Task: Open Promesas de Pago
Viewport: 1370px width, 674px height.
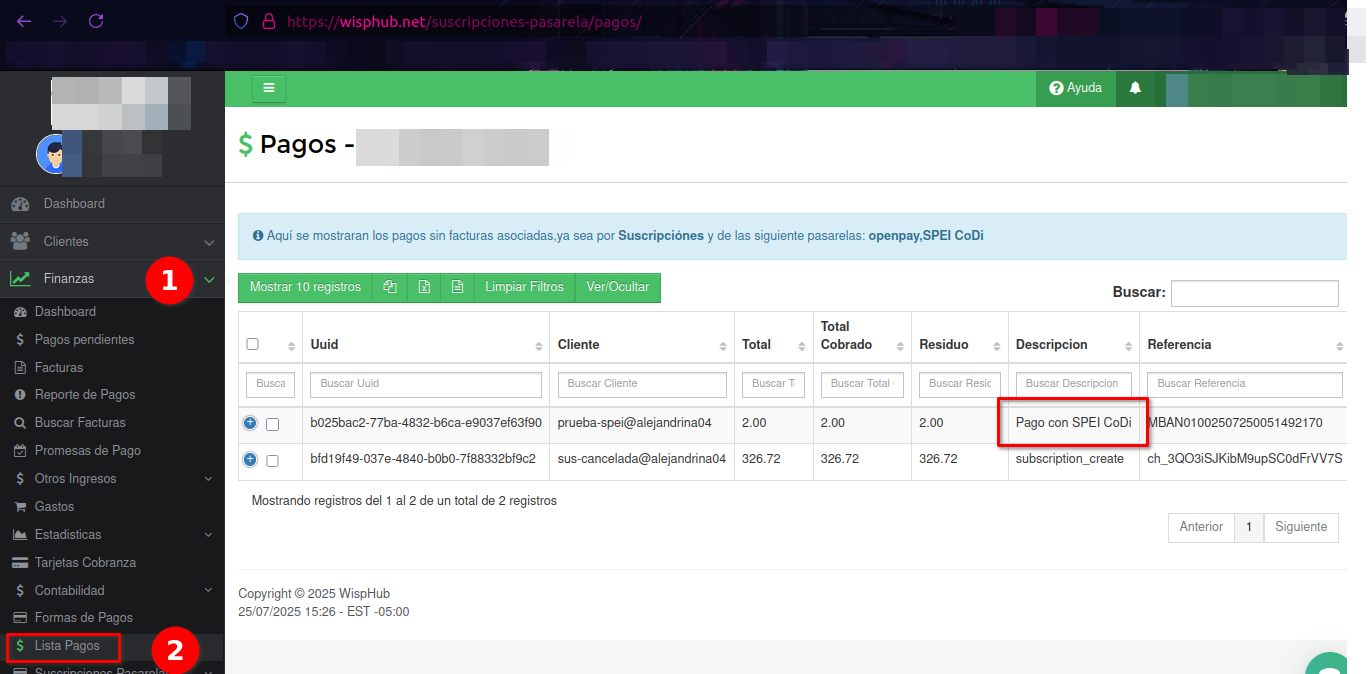Action: [x=88, y=451]
